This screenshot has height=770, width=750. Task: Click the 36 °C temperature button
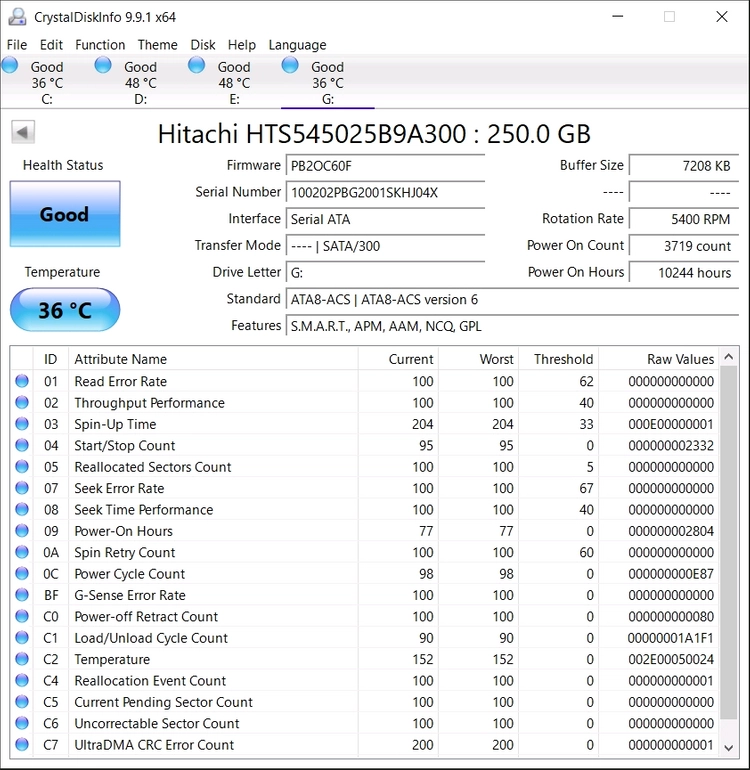click(65, 310)
